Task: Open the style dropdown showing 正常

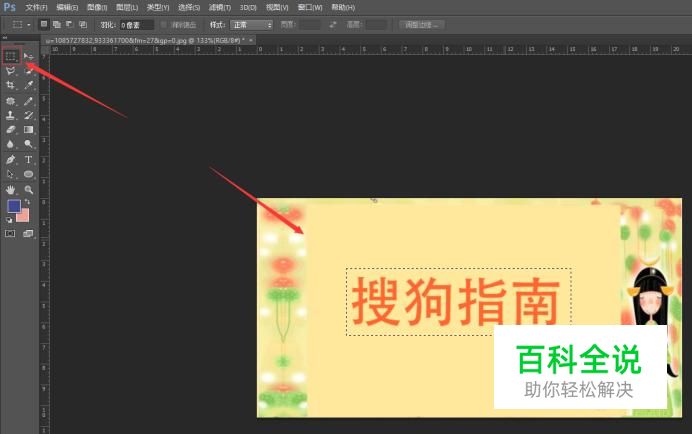Action: pyautogui.click(x=251, y=25)
